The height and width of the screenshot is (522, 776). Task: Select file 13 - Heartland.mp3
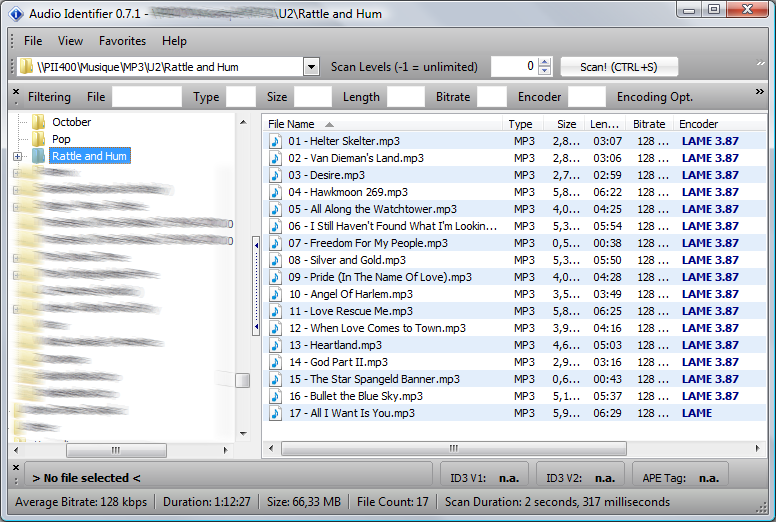[x=515, y=345]
